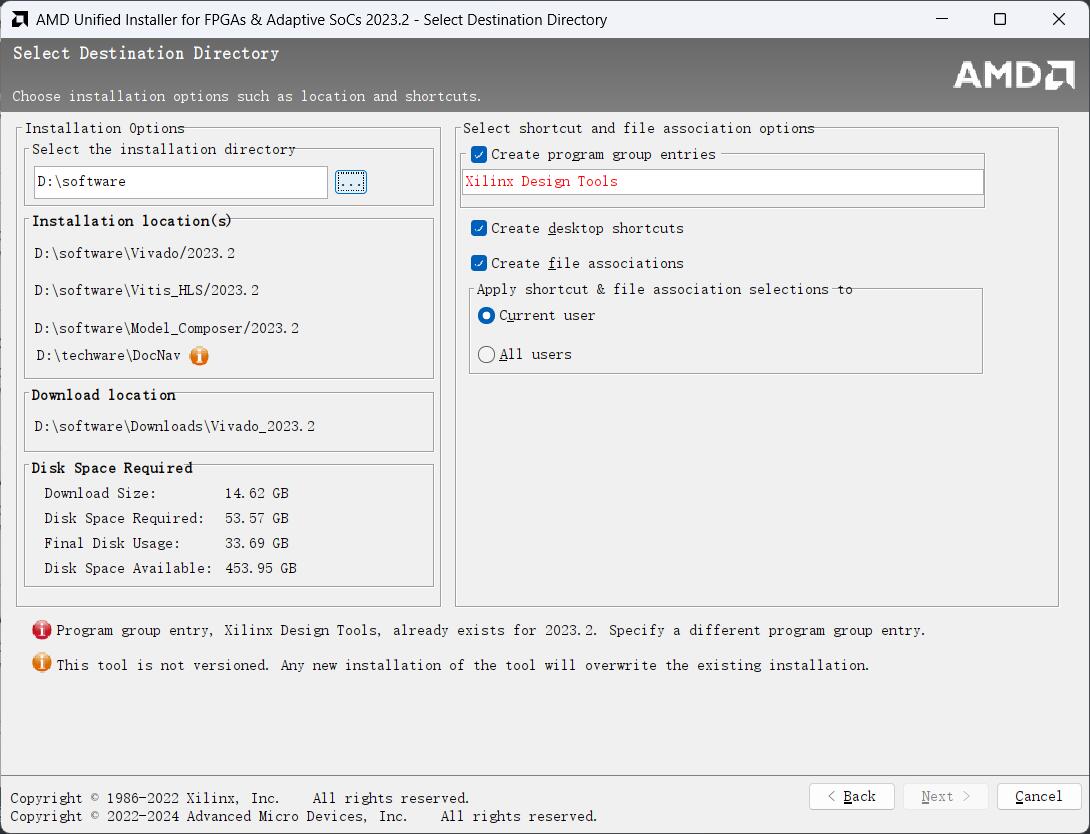1090x834 pixels.
Task: Open the installation directory browse button
Action: tap(351, 182)
